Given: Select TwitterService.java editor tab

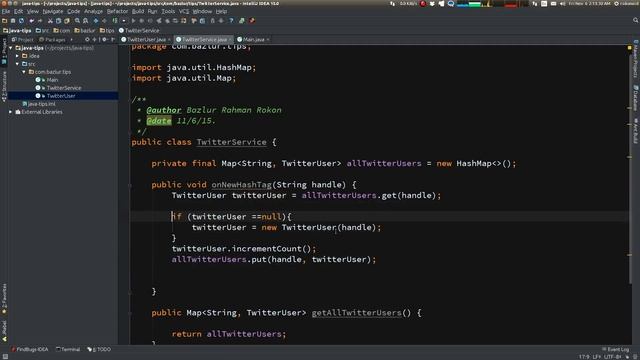Looking at the screenshot, I should (204, 40).
